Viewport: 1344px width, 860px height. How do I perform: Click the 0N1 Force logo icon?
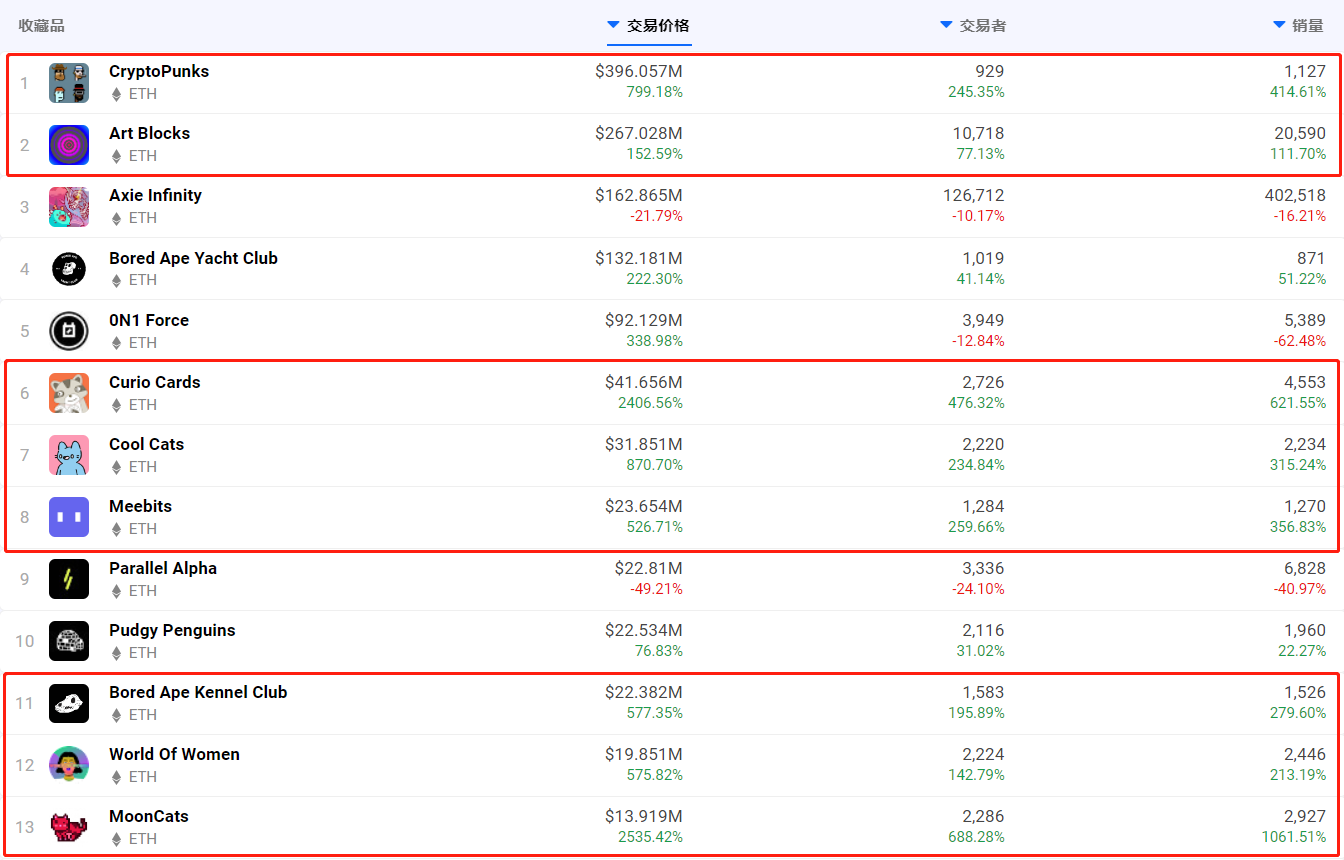(x=69, y=331)
